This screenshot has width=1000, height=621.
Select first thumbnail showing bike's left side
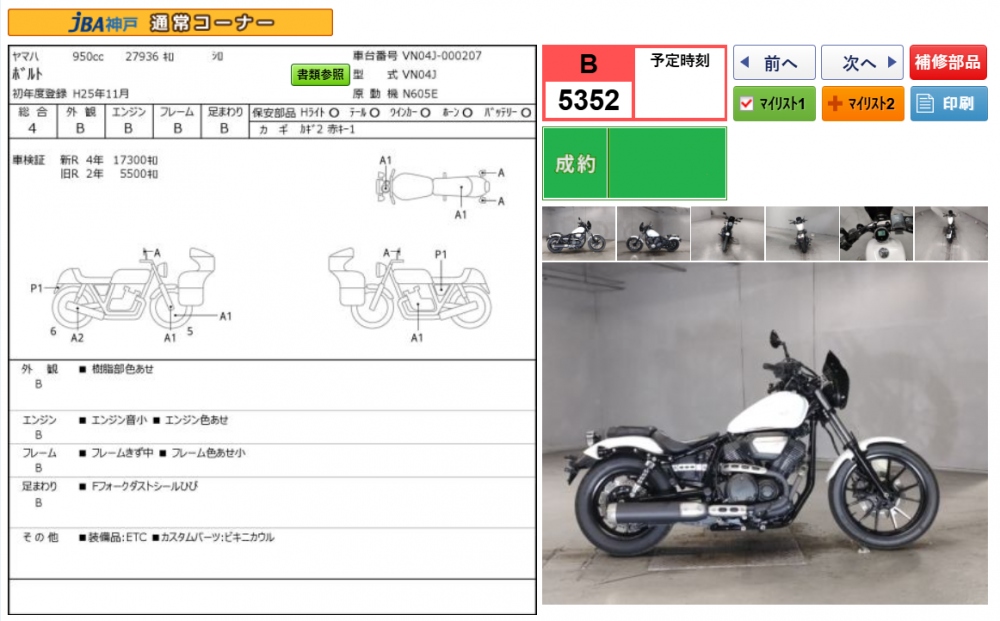[578, 233]
